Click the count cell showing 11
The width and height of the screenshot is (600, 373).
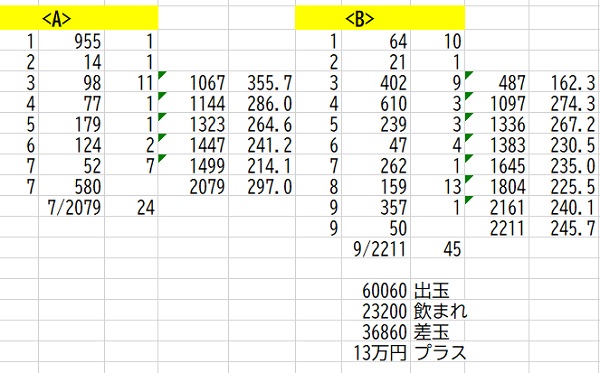(x=131, y=82)
